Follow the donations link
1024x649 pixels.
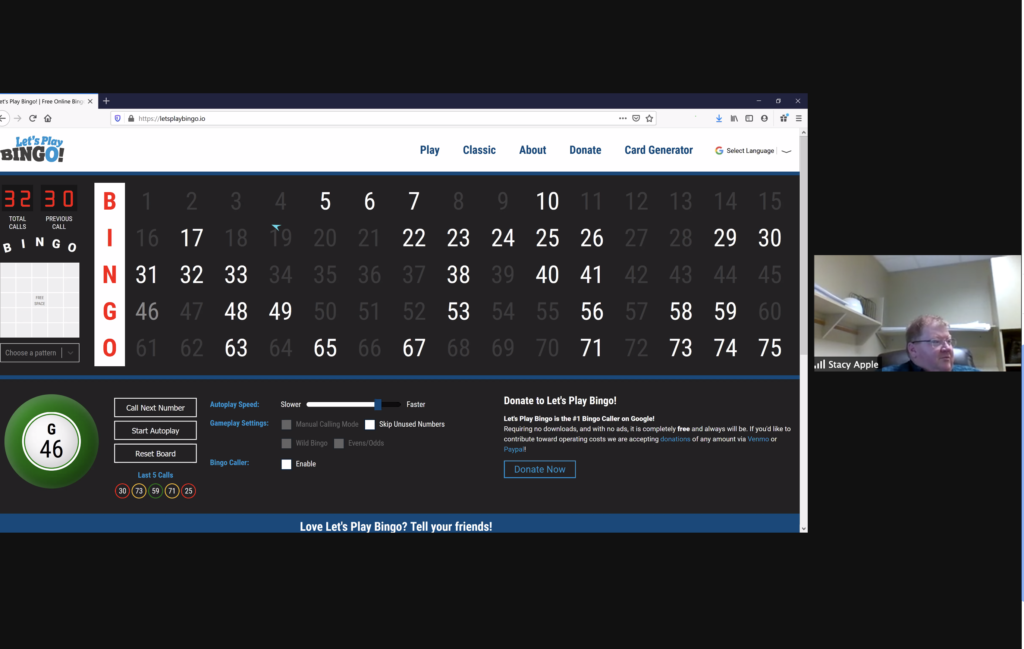tap(675, 439)
